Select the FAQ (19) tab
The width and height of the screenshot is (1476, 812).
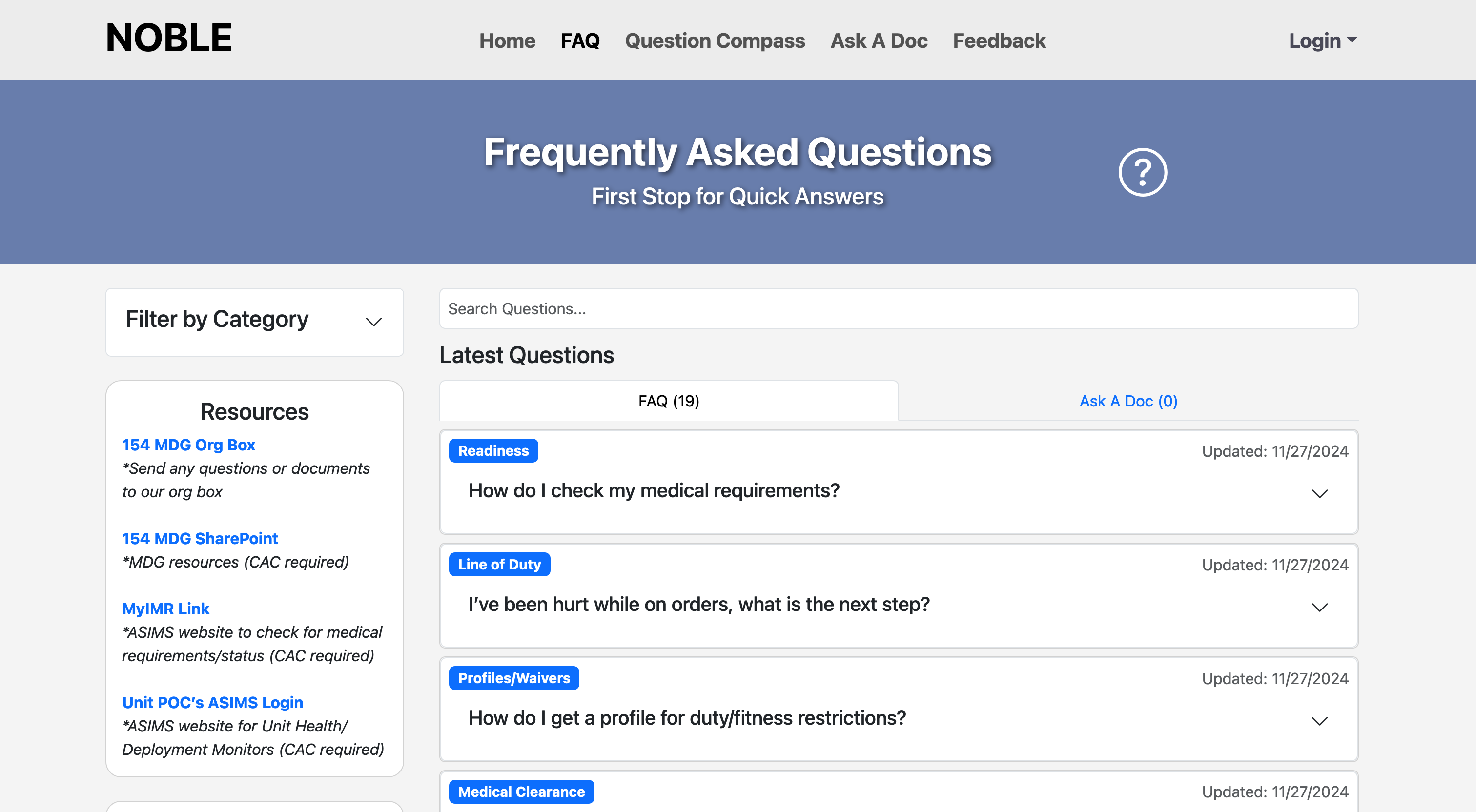(x=668, y=401)
